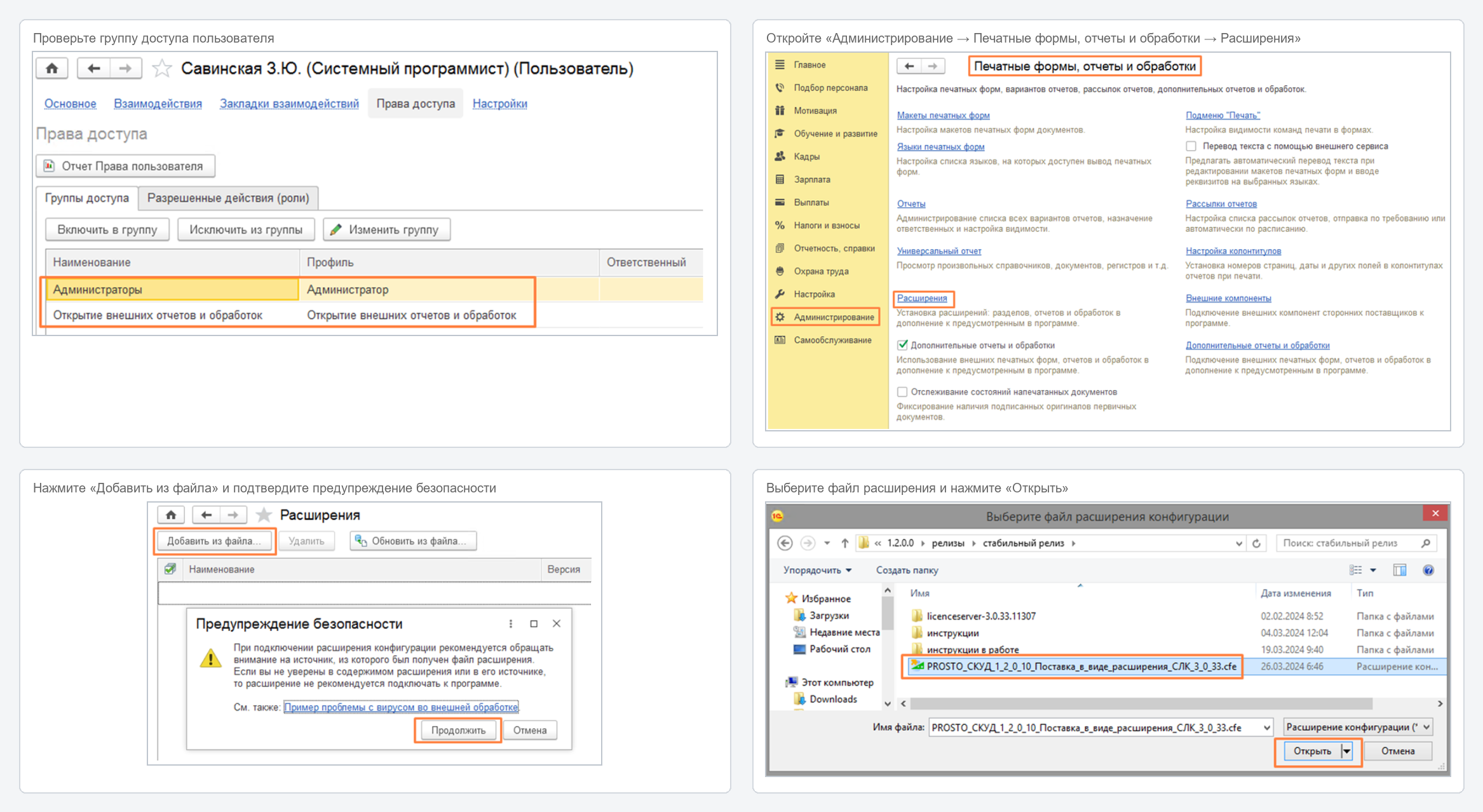1483x812 pixels.
Task: Open Настройки tab of the user
Action: tap(500, 104)
